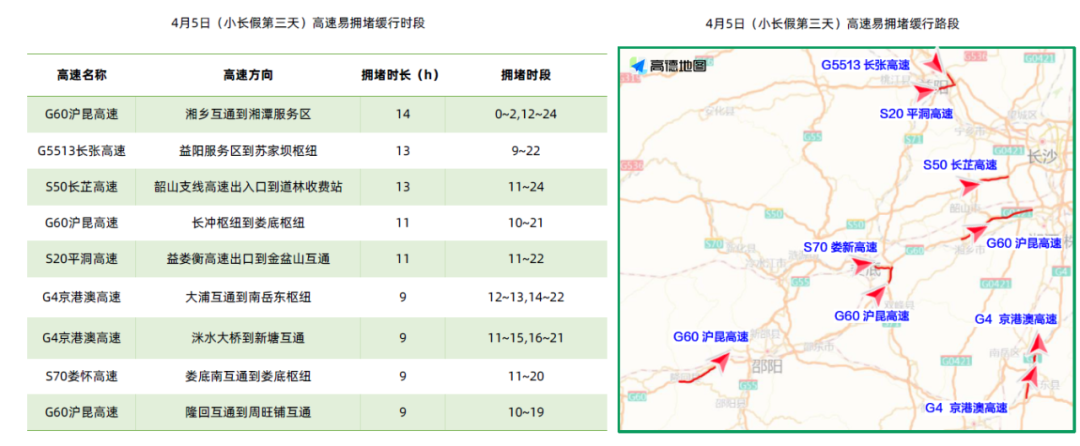This screenshot has width=1080, height=446.
Task: Click the S50 长芷高速 map label
Action: tap(959, 164)
